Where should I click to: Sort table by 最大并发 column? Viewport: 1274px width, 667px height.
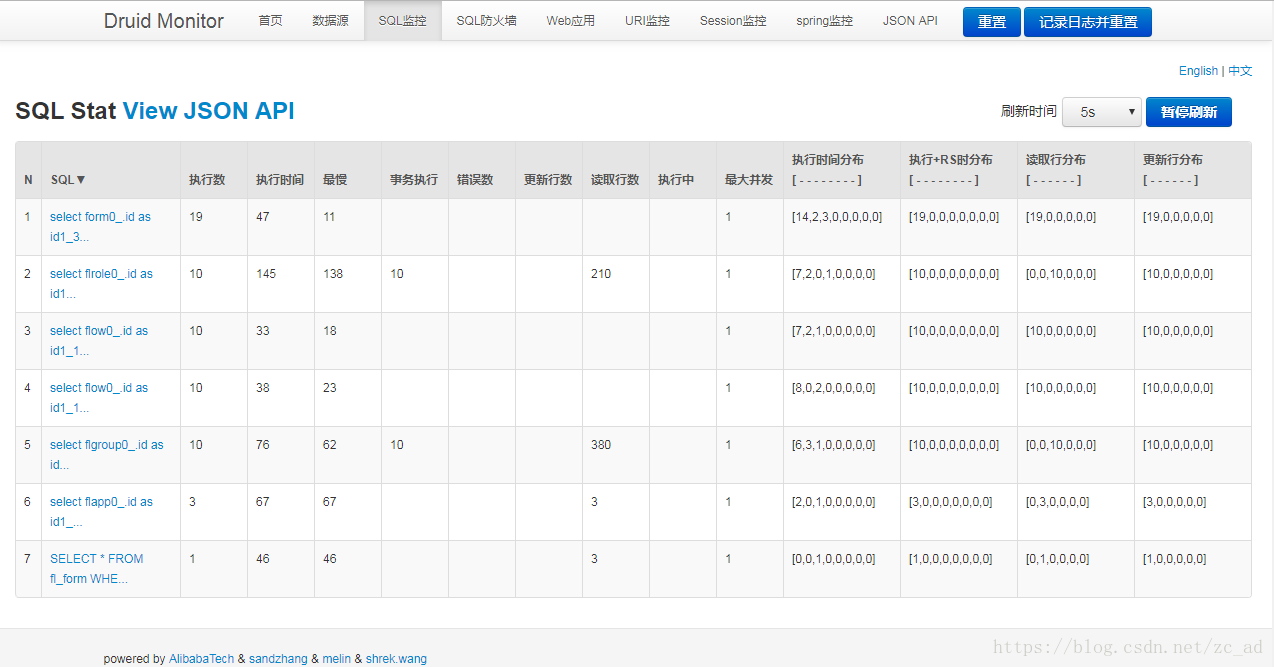click(749, 180)
